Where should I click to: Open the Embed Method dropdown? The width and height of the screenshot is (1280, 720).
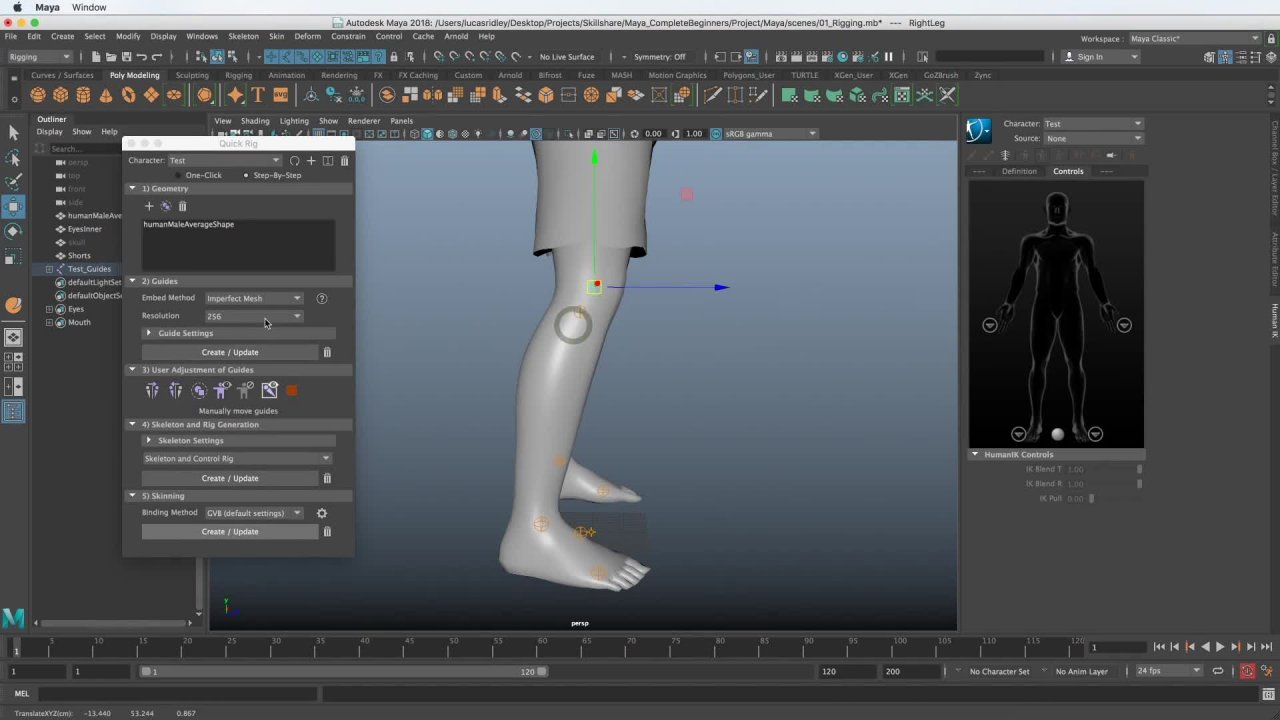click(254, 298)
